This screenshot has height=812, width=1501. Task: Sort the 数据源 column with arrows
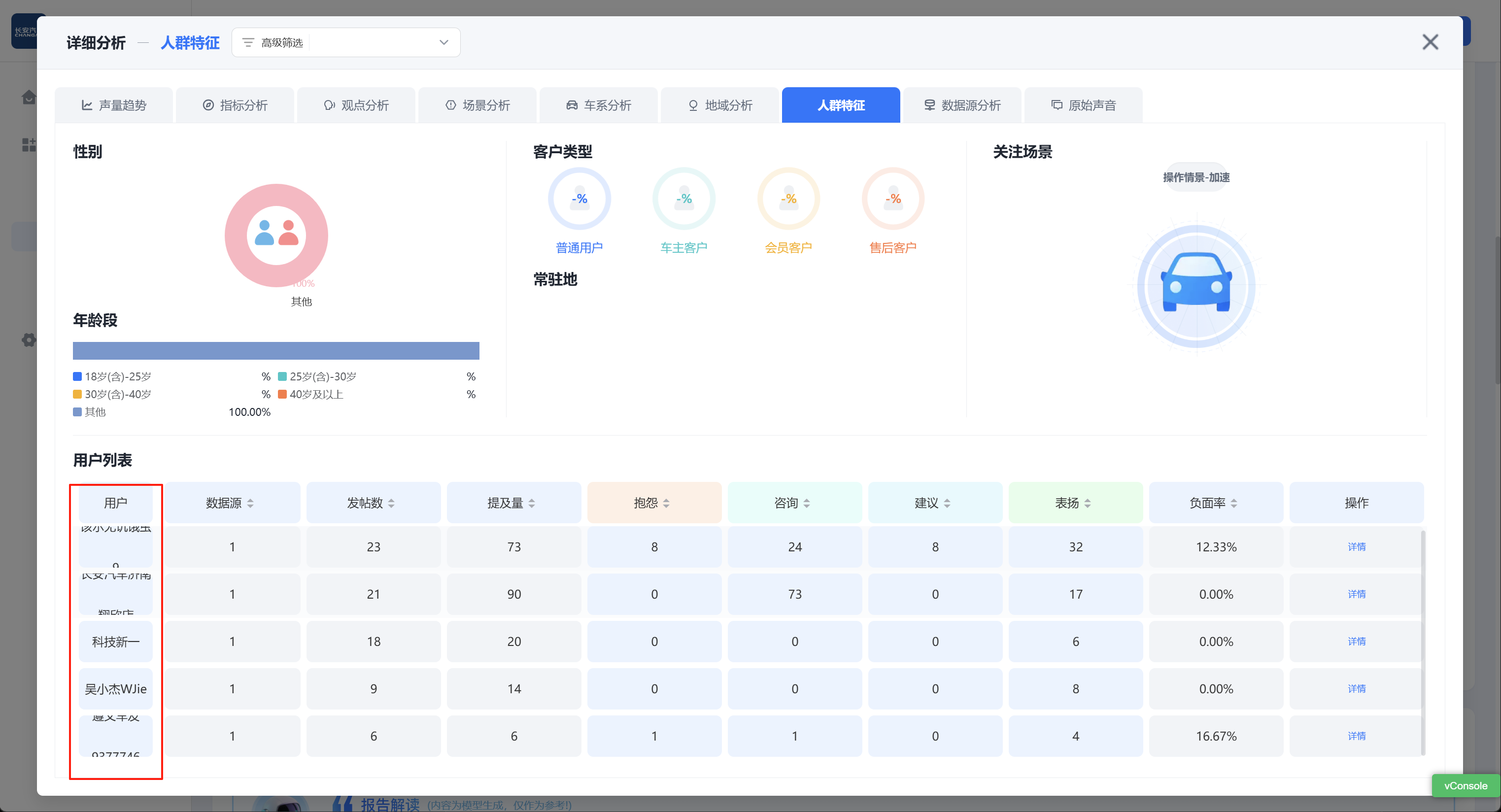pos(250,503)
